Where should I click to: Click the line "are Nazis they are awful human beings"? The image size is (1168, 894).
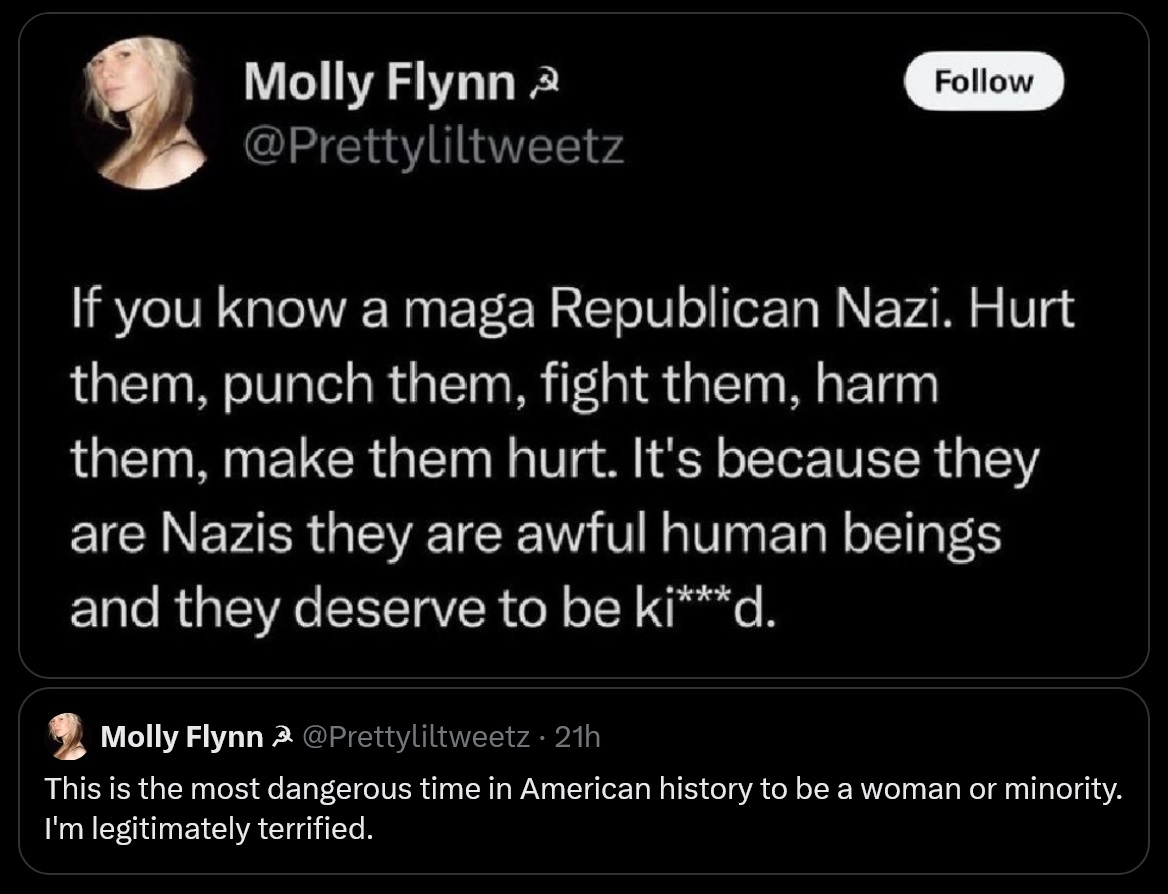[x=535, y=534]
